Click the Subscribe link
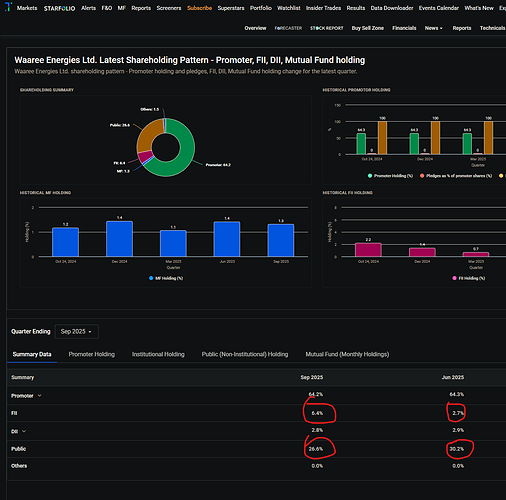Image resolution: width=506 pixels, height=500 pixels. click(x=199, y=8)
